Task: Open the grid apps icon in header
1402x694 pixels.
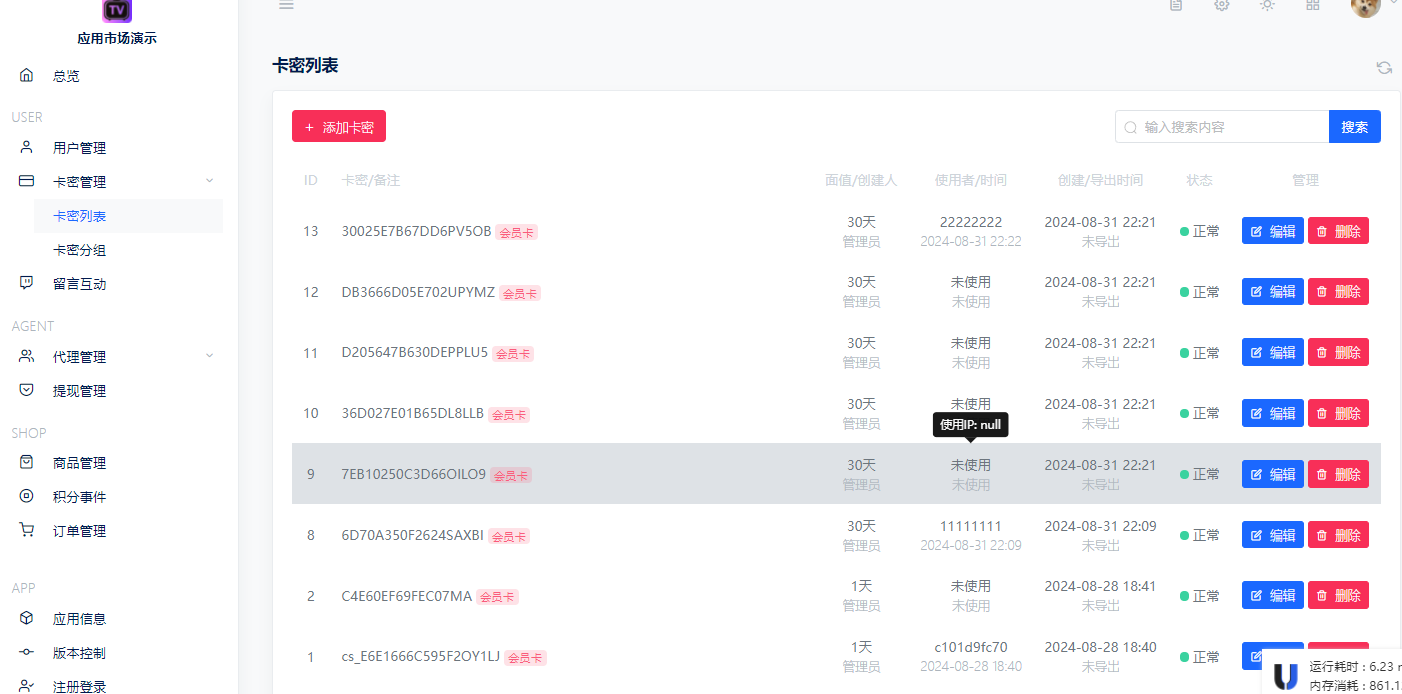Action: [1313, 5]
